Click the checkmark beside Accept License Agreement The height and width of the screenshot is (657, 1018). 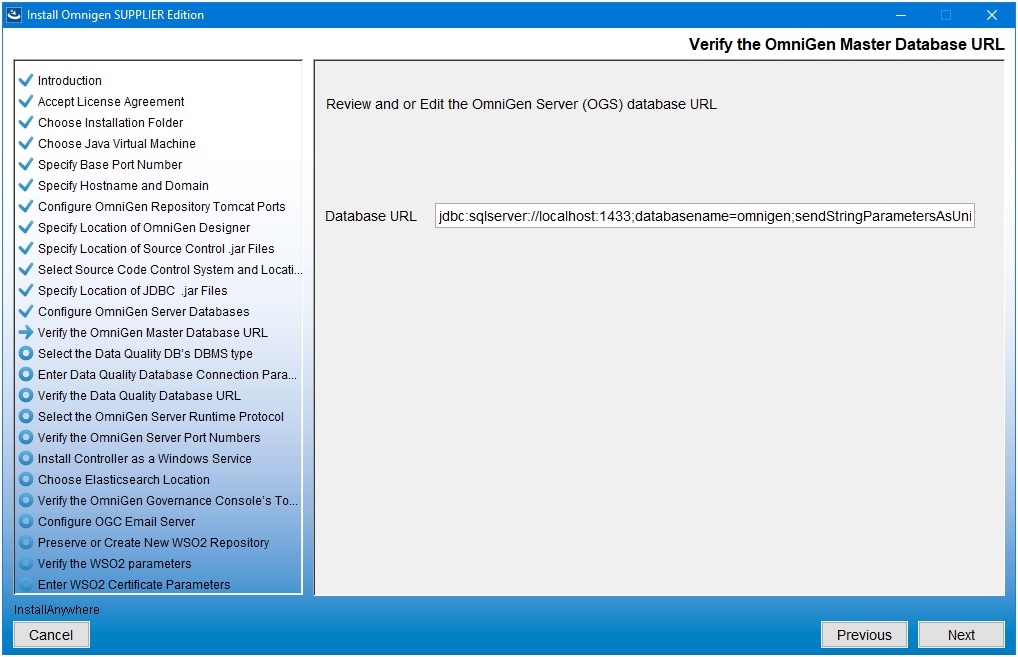pyautogui.click(x=26, y=101)
